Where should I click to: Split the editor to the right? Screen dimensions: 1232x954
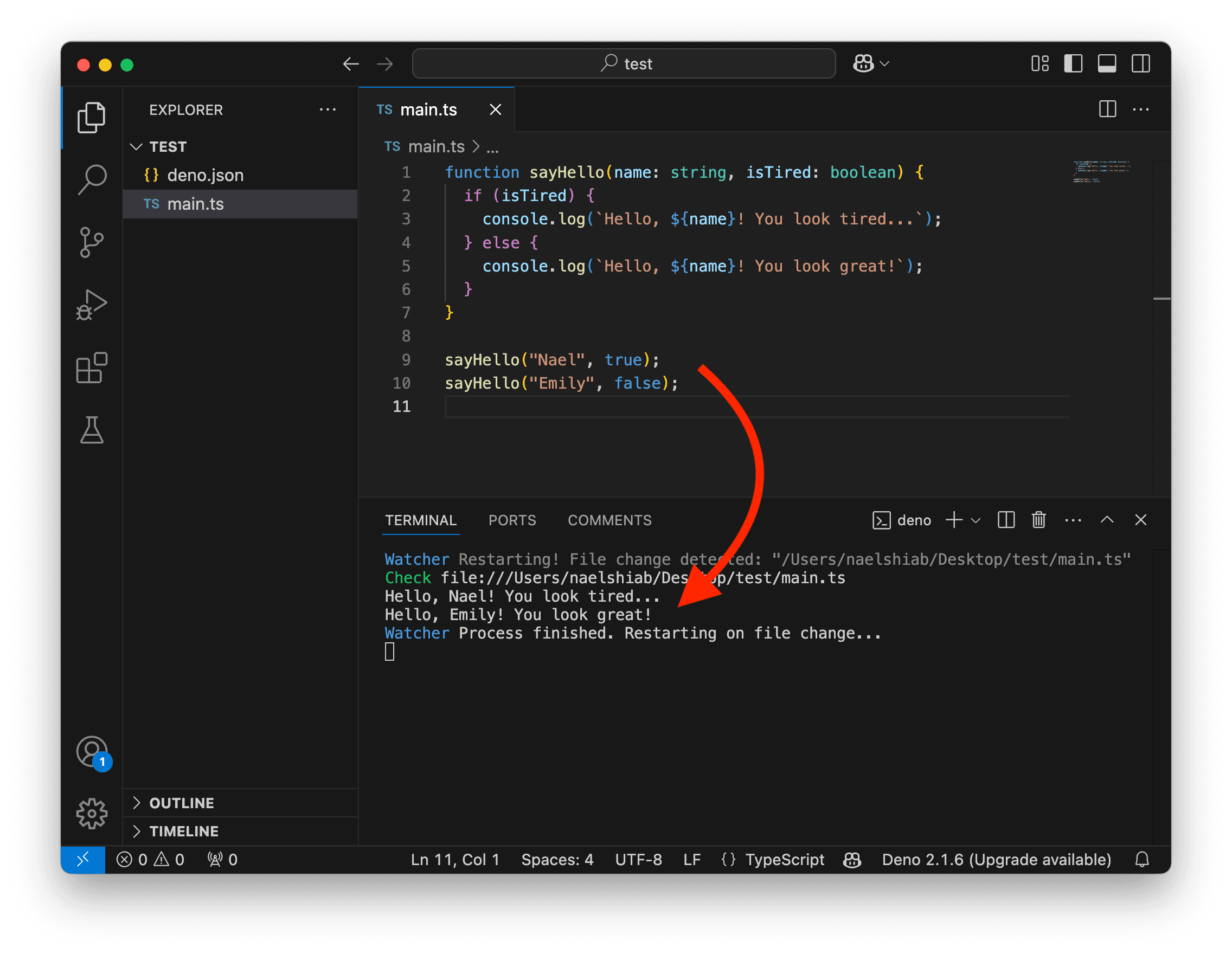click(1107, 109)
